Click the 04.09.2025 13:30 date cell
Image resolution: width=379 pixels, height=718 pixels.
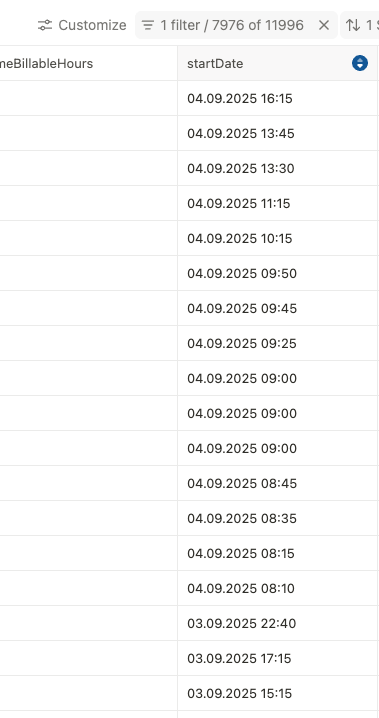(x=277, y=169)
